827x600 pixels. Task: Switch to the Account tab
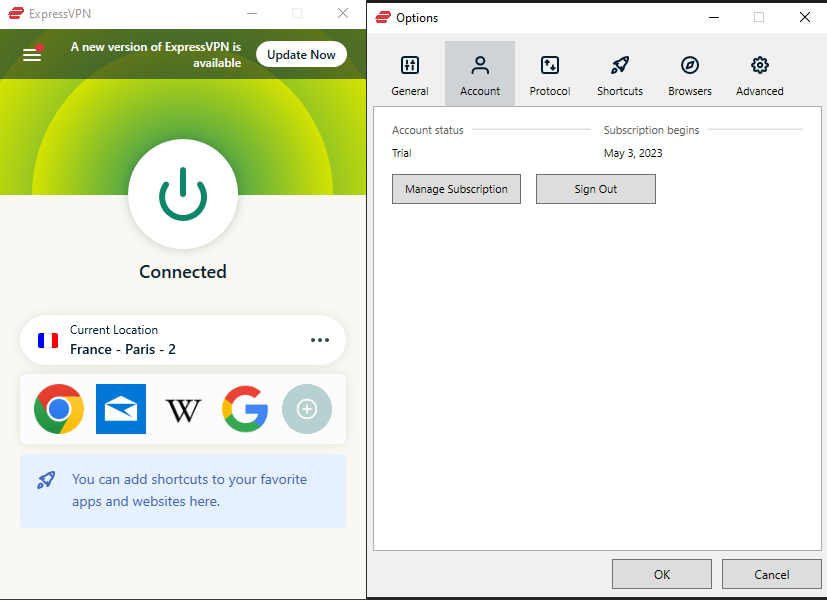[x=480, y=74]
